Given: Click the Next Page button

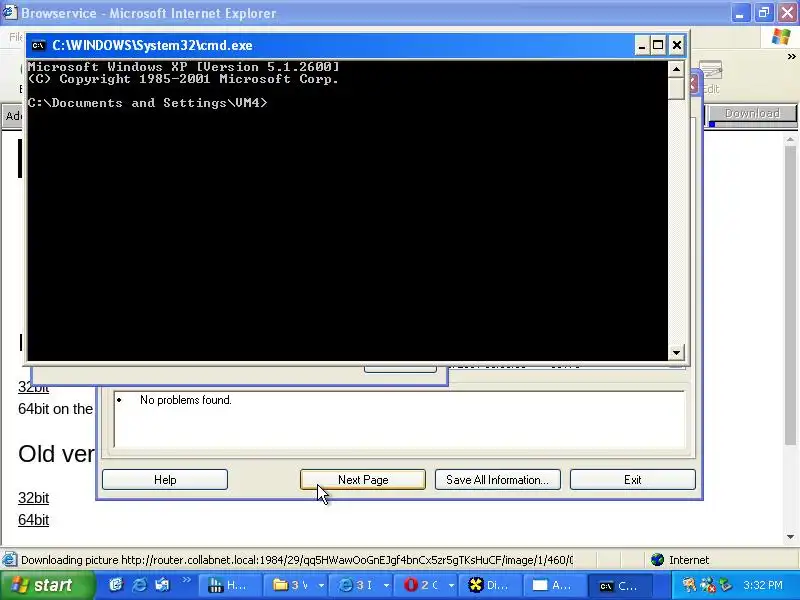Looking at the screenshot, I should [x=363, y=480].
